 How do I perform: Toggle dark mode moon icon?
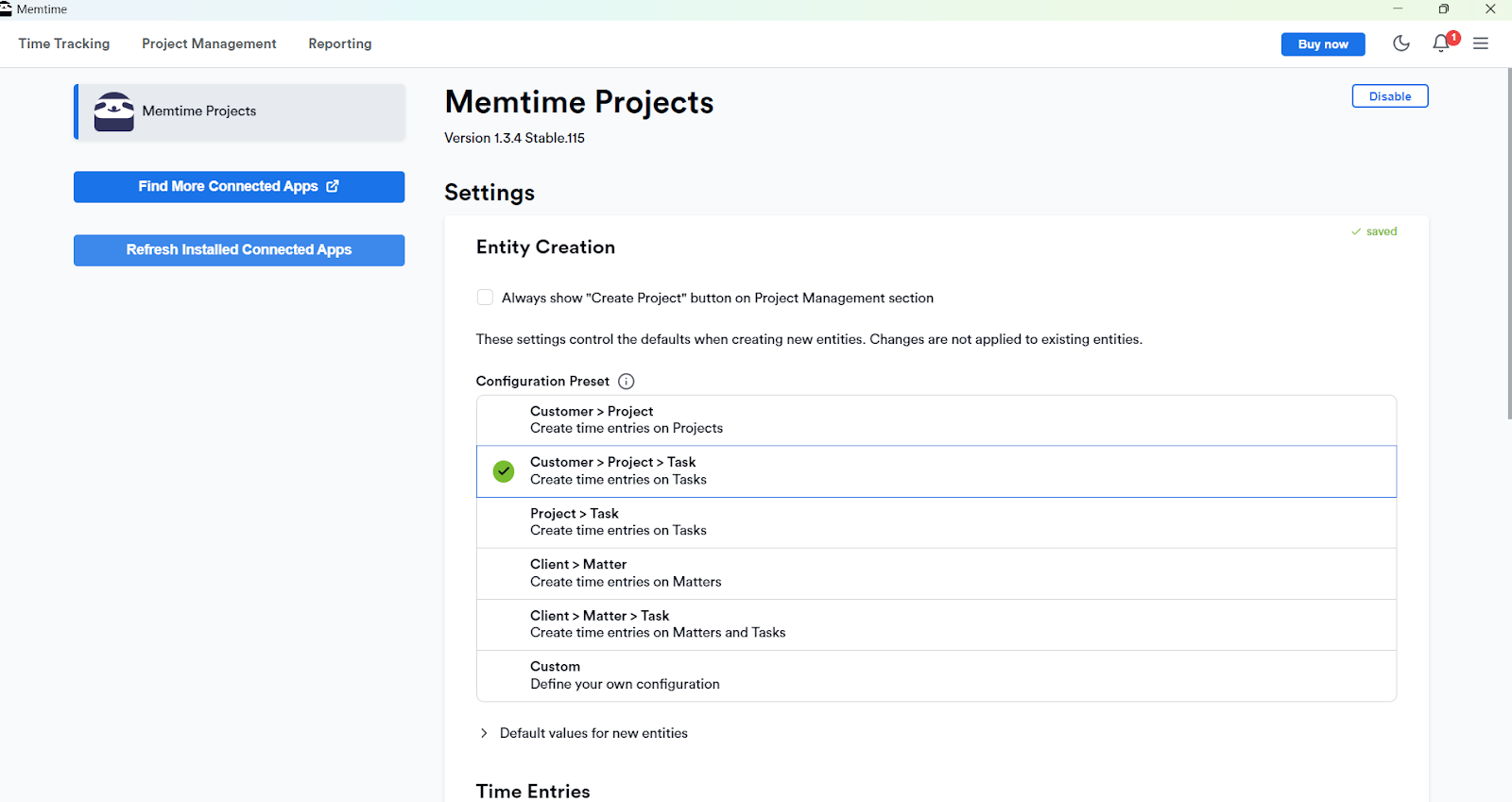[1401, 43]
